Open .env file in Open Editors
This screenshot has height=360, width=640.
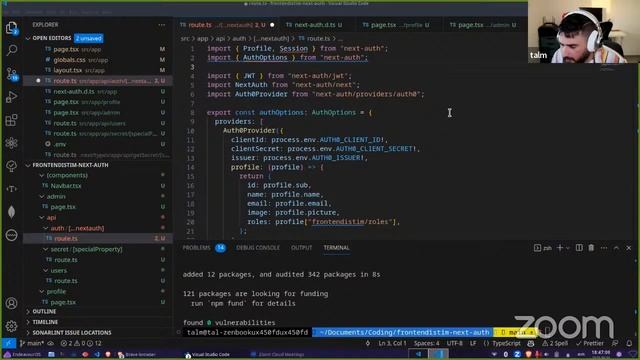[x=97, y=144]
